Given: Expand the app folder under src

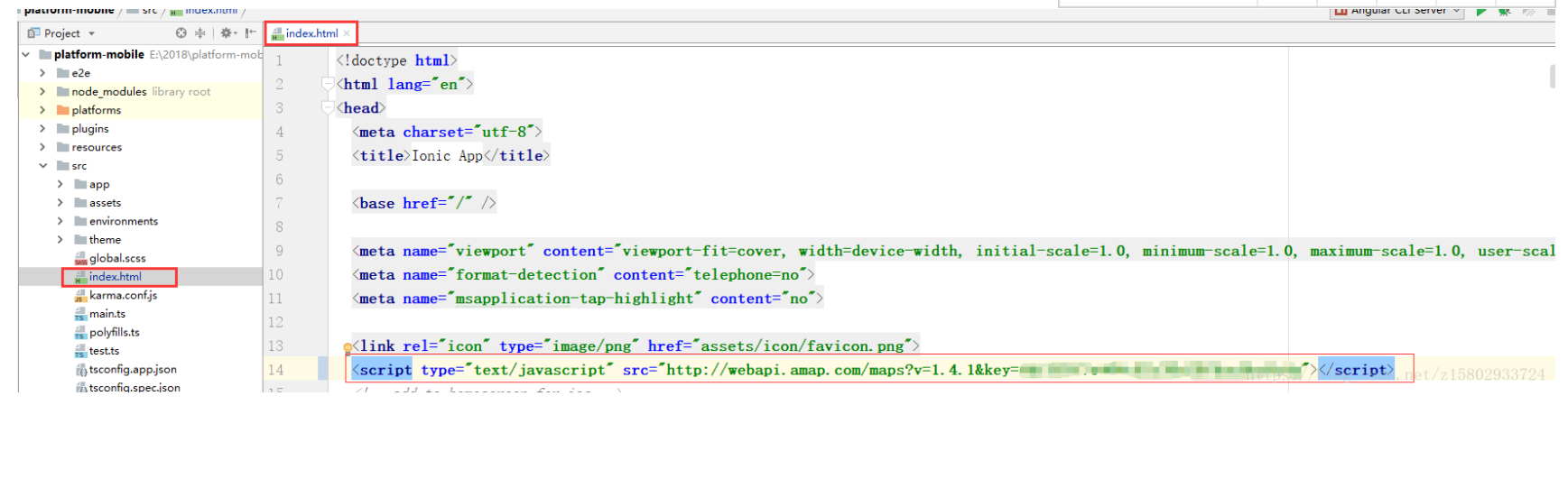Looking at the screenshot, I should [x=60, y=184].
